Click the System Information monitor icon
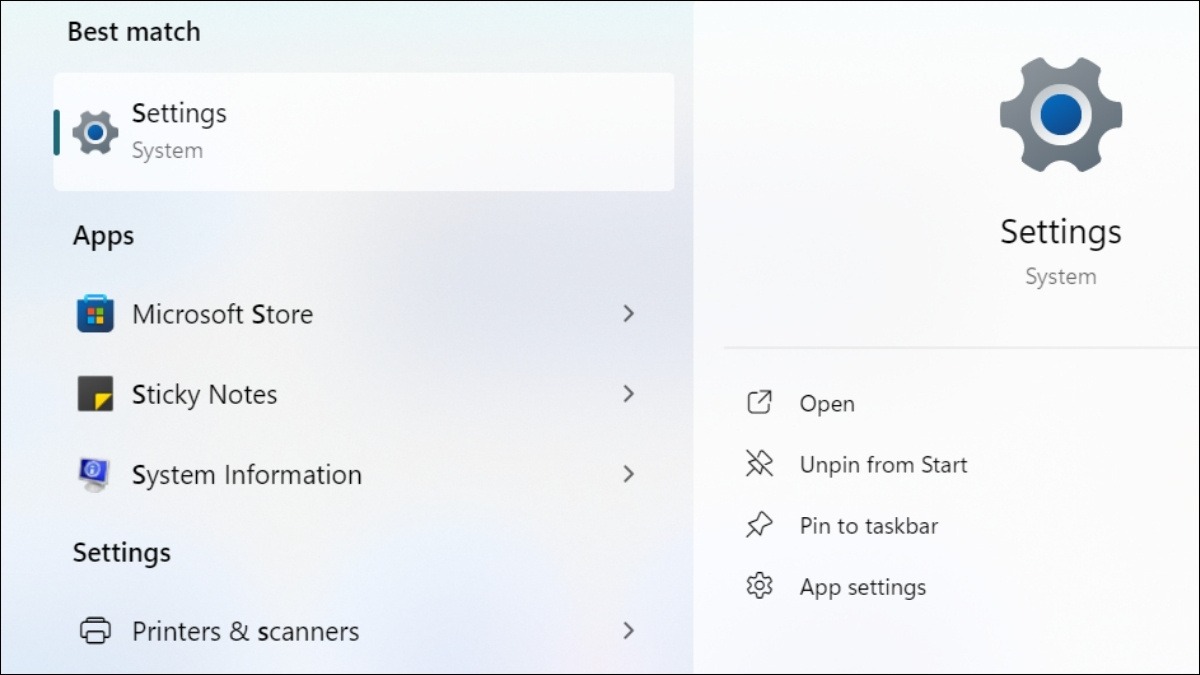This screenshot has width=1200, height=675. (95, 474)
